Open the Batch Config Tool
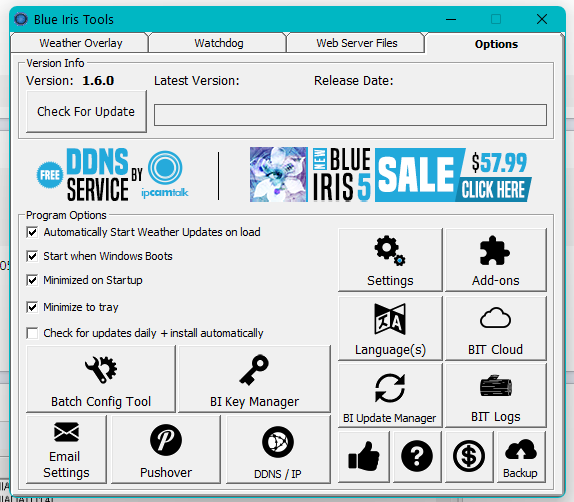The height and width of the screenshot is (502, 574). 101,379
